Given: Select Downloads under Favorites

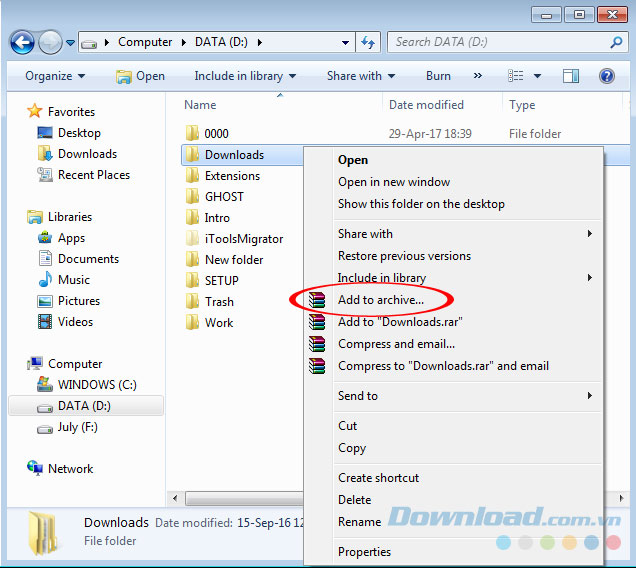Looking at the screenshot, I should coord(77,154).
